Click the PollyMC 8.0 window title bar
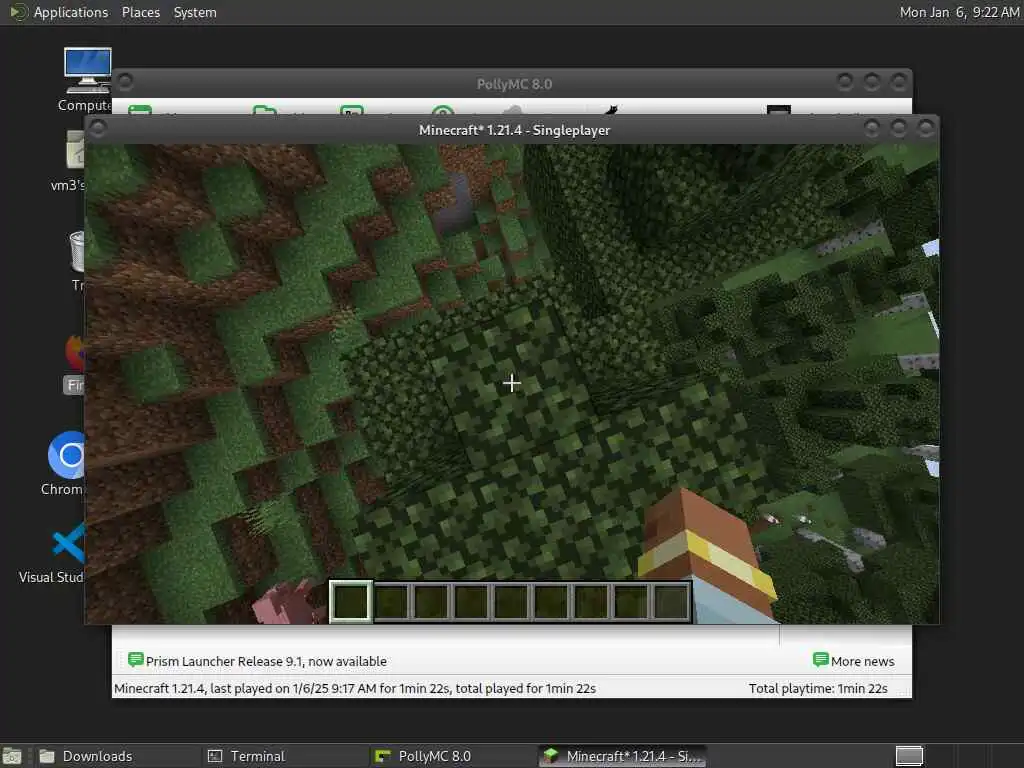1024x768 pixels. click(514, 84)
